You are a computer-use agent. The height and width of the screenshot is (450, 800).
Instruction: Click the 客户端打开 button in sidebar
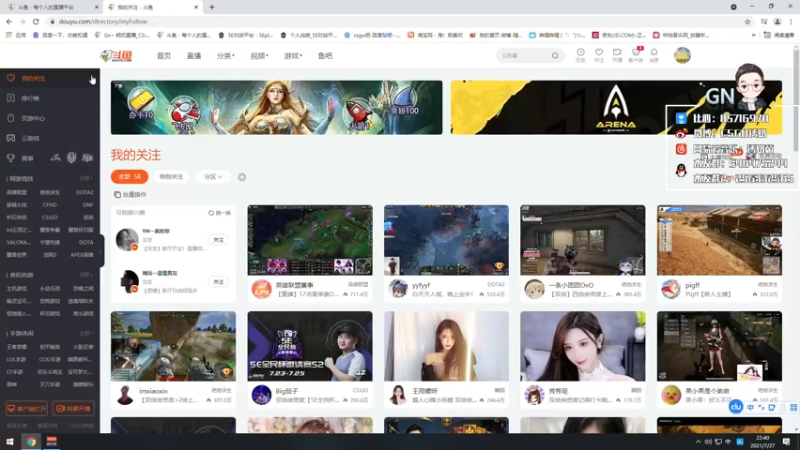[27, 409]
